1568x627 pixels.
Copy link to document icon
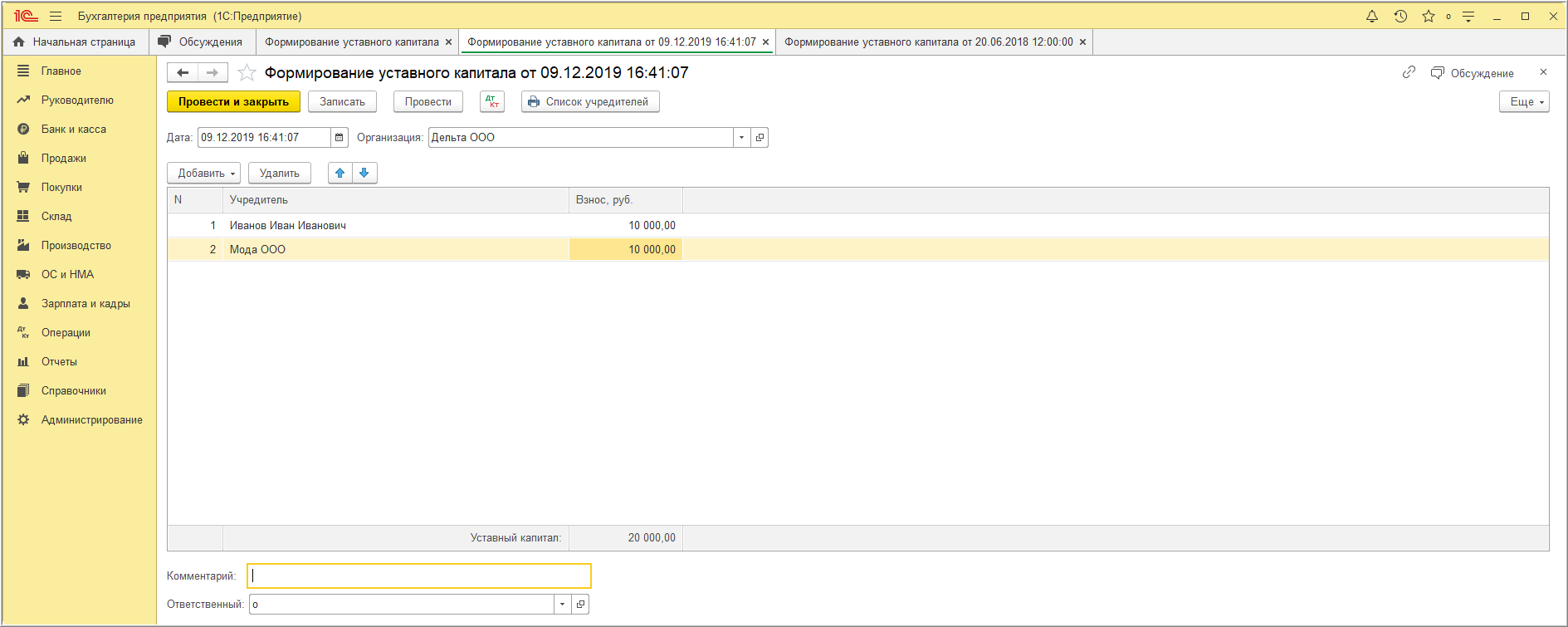point(1409,73)
